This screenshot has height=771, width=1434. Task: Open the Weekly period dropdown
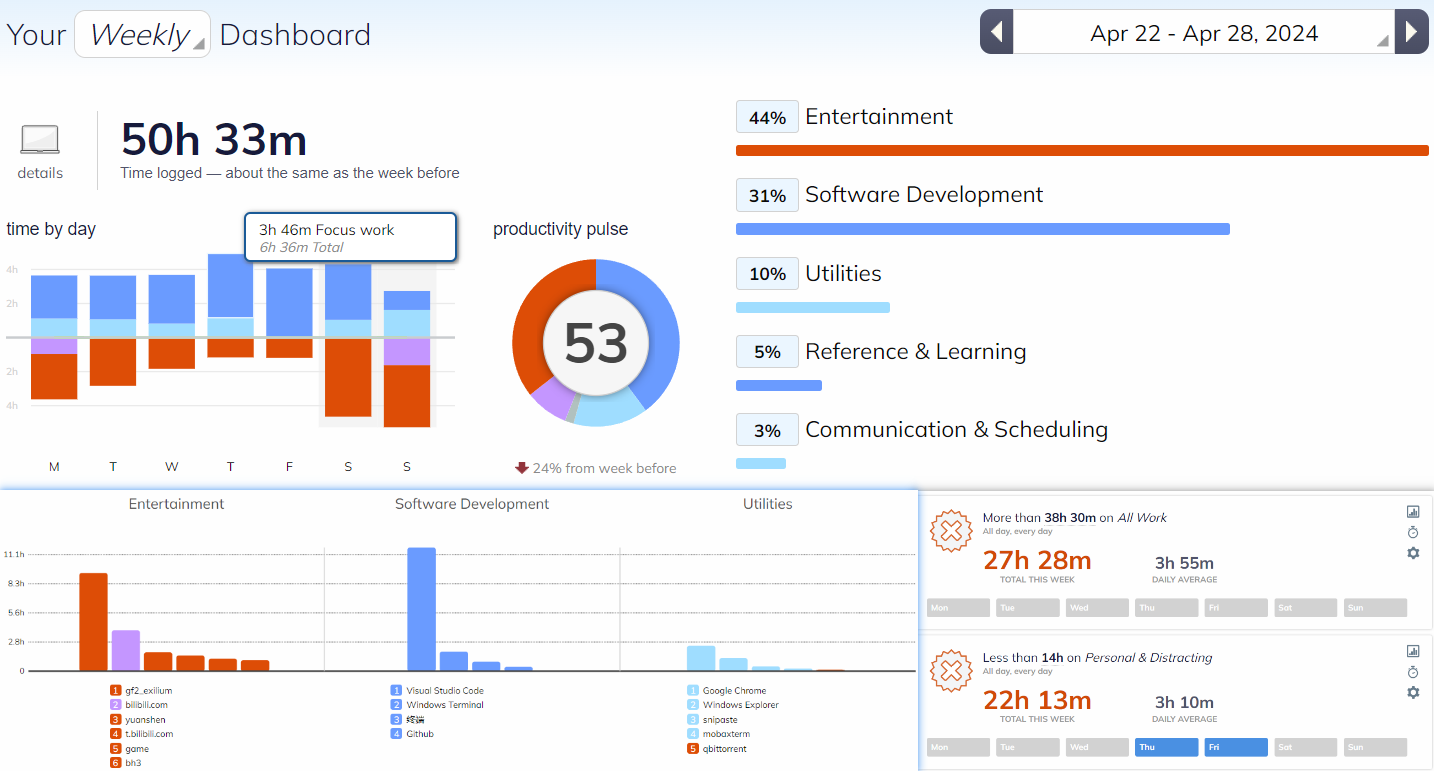coord(142,35)
